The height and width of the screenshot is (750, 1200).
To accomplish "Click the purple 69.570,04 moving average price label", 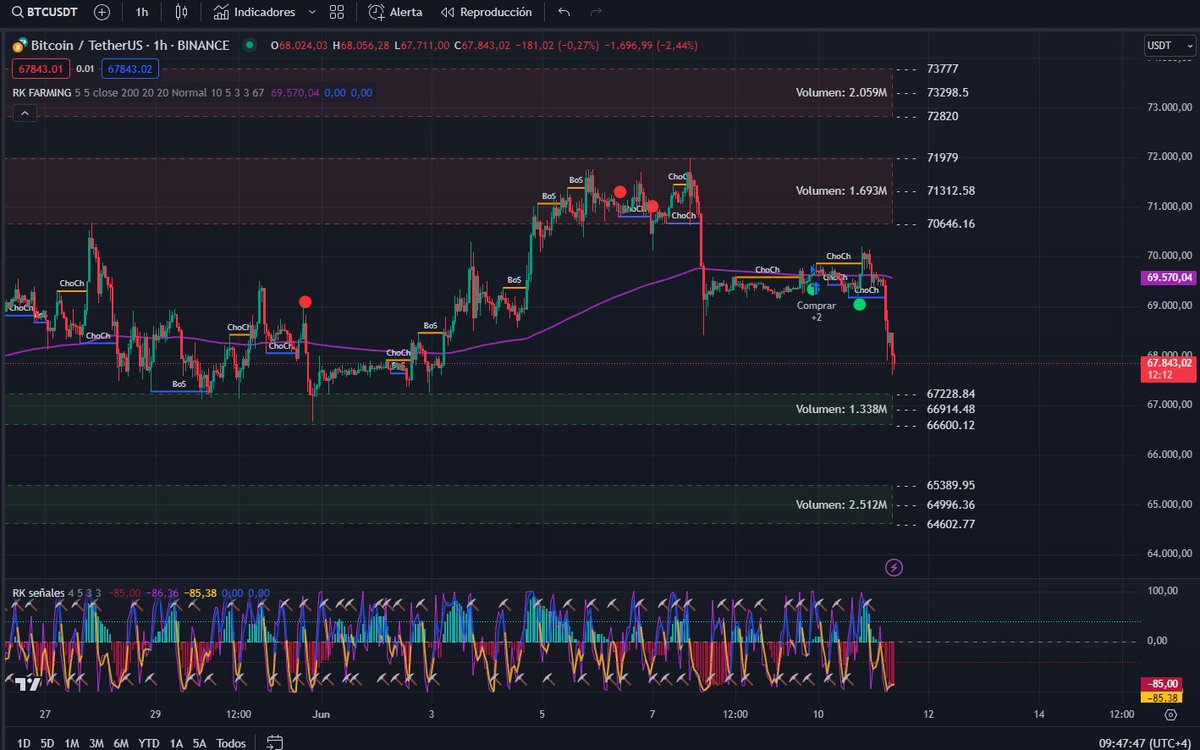I will point(1167,278).
